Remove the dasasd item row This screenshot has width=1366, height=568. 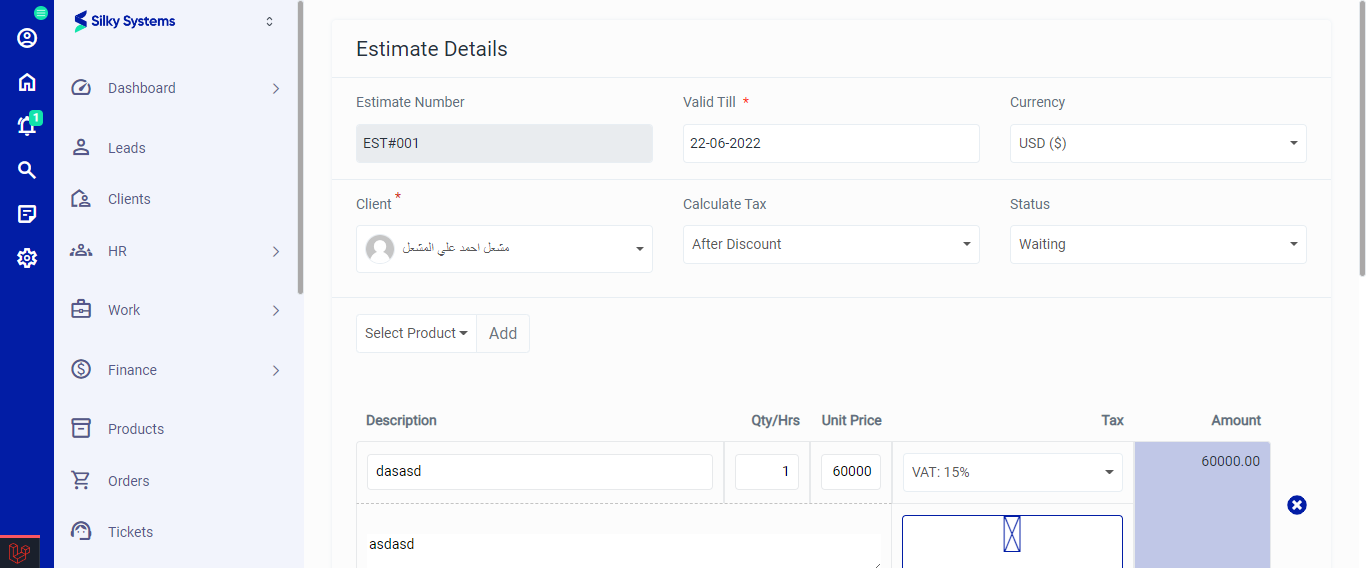[x=1297, y=505]
